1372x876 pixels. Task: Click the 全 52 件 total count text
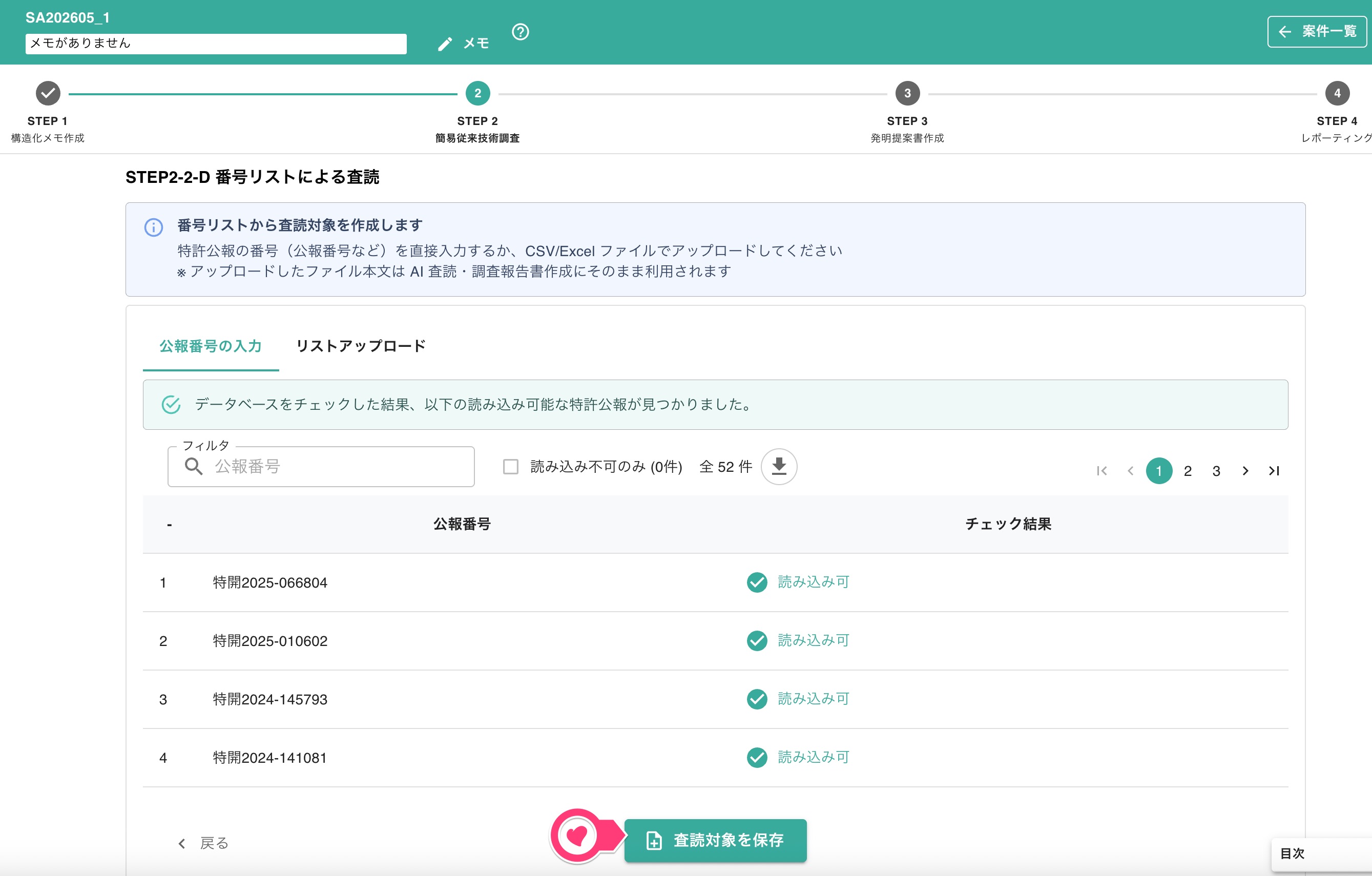pos(725,467)
